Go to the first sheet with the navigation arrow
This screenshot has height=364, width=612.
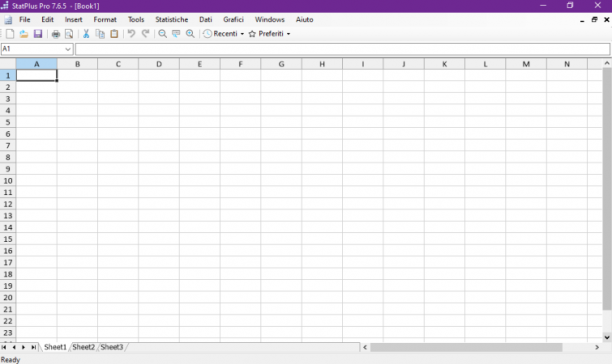coord(4,347)
